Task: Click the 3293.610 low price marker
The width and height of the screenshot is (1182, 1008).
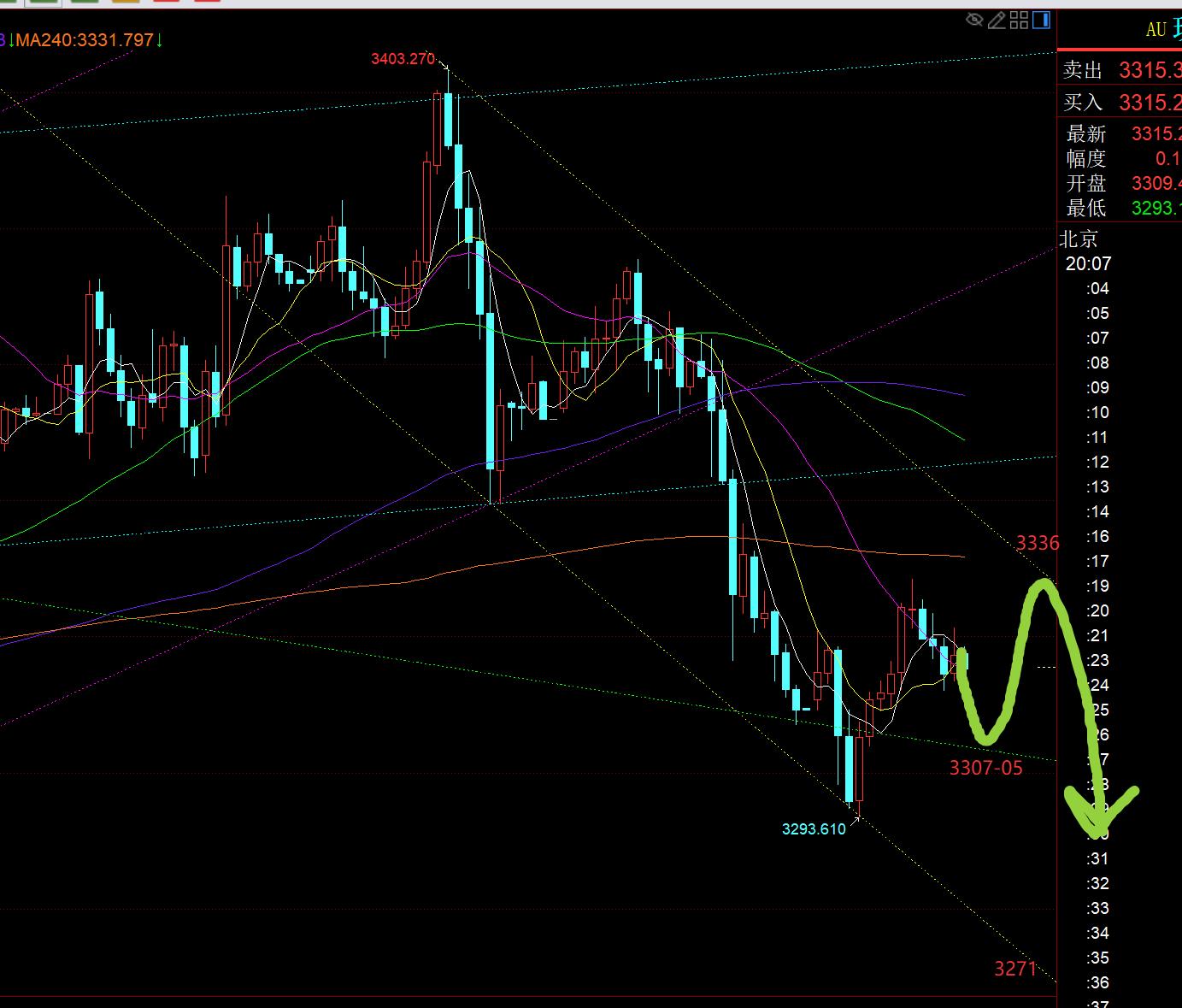Action: pos(814,828)
